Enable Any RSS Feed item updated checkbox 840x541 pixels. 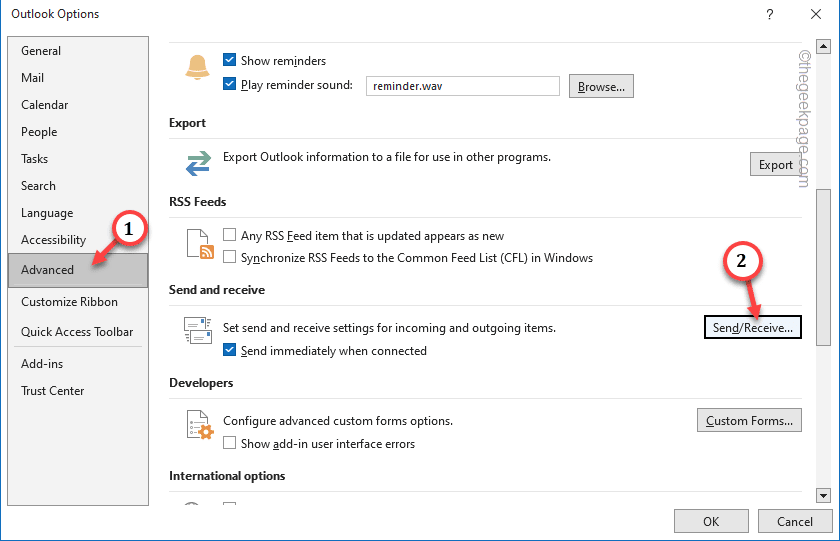[x=229, y=235]
